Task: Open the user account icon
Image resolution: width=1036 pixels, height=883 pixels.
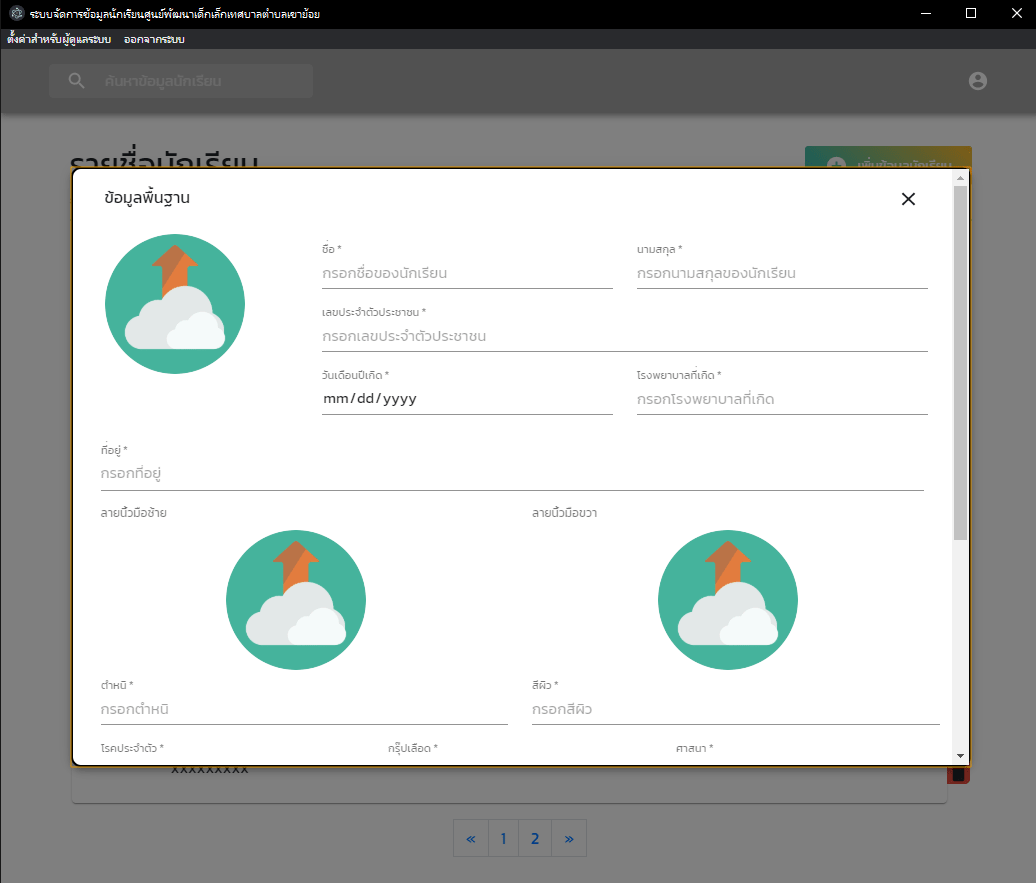Action: (977, 81)
